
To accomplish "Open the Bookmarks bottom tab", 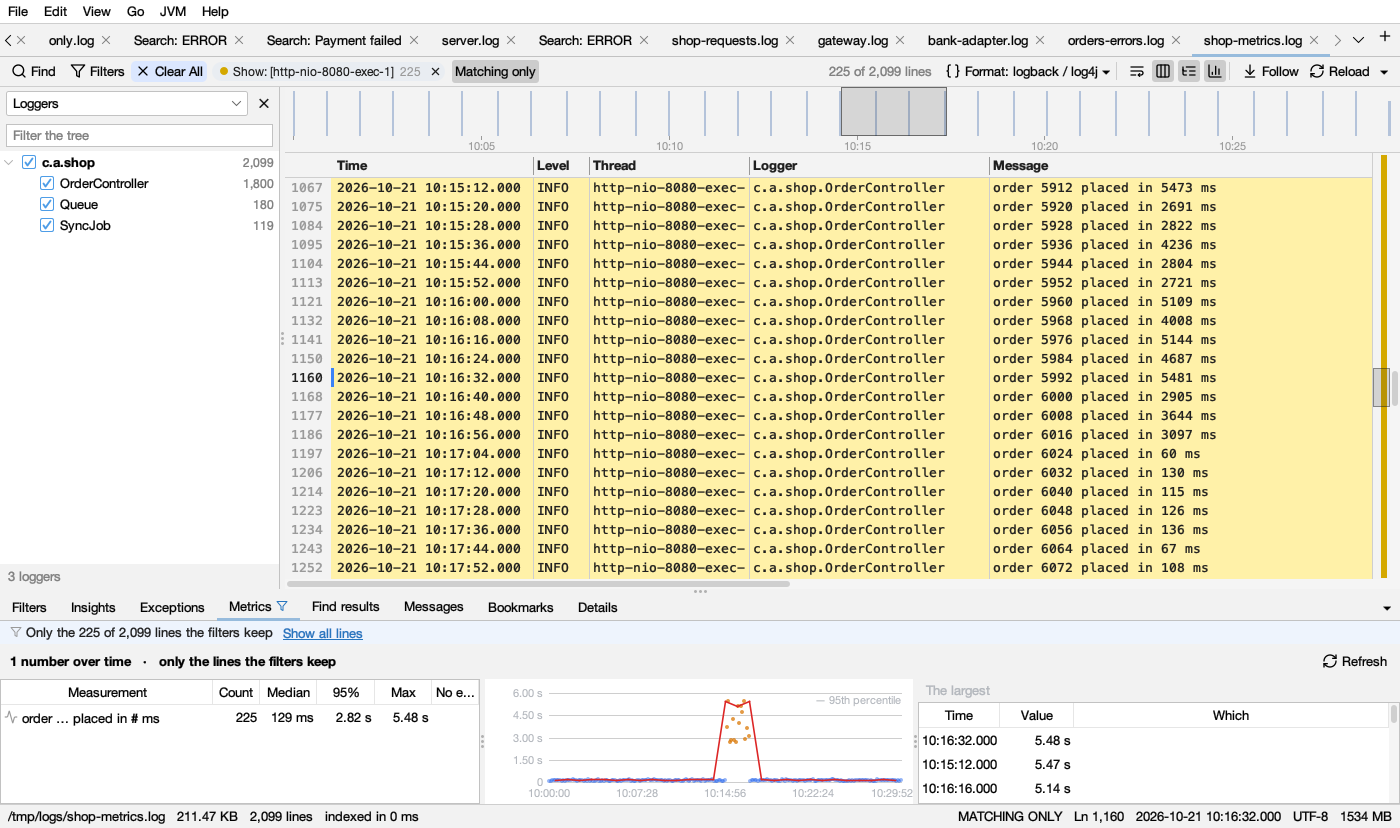I will click(520, 607).
